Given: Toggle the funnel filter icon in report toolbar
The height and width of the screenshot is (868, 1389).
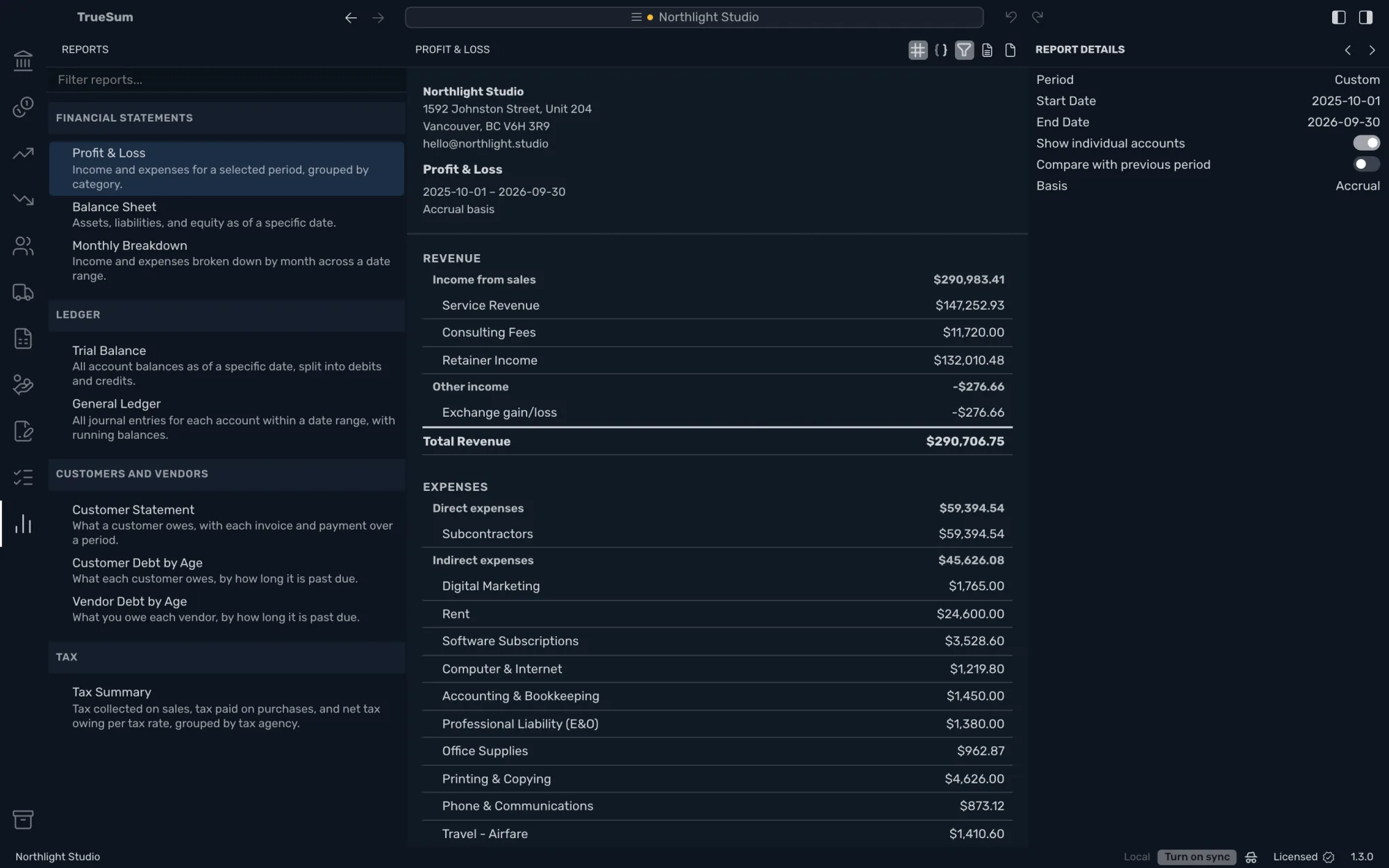Looking at the screenshot, I should click(964, 50).
